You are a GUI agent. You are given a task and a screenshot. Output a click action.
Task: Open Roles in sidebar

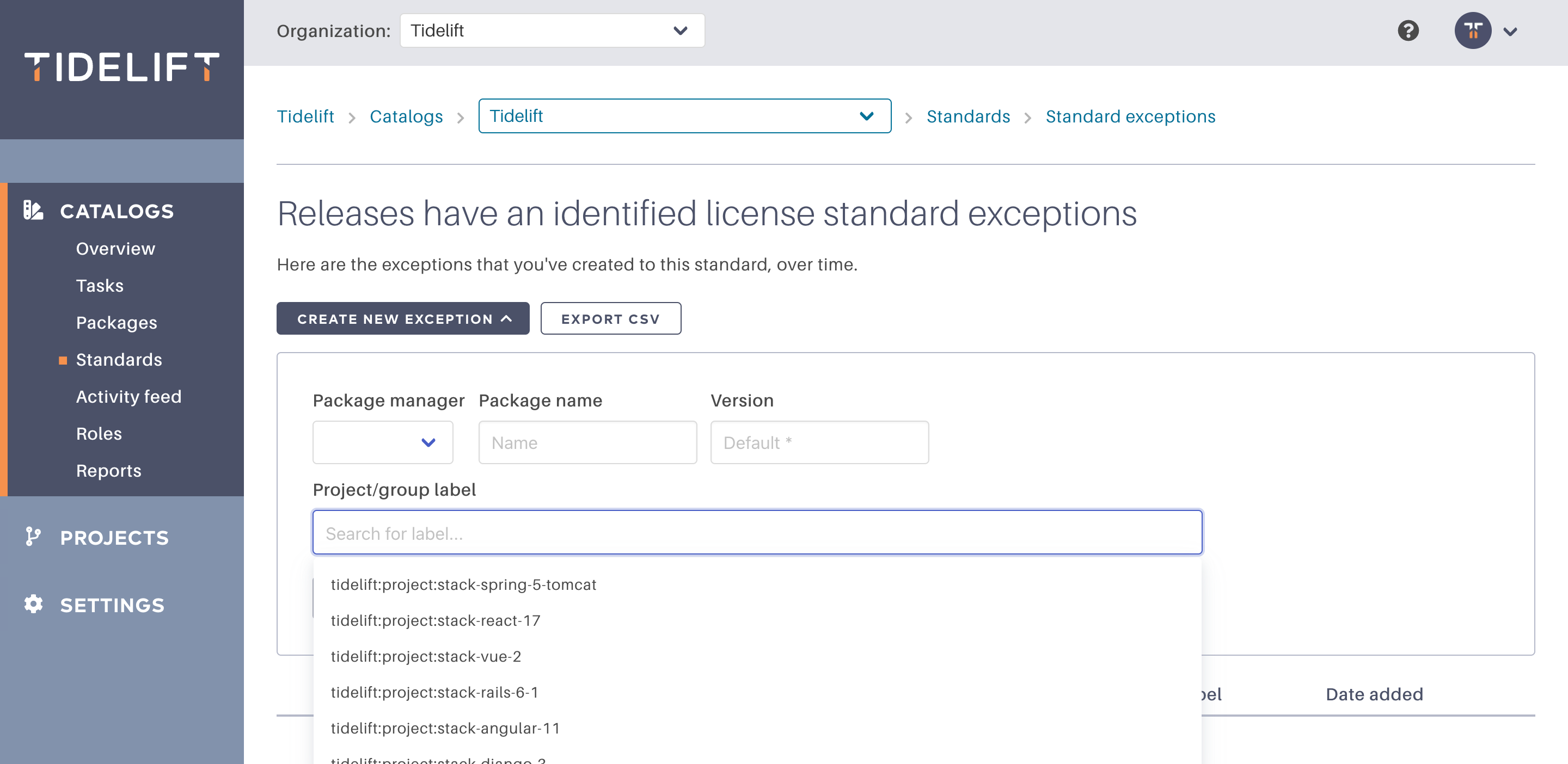[99, 434]
